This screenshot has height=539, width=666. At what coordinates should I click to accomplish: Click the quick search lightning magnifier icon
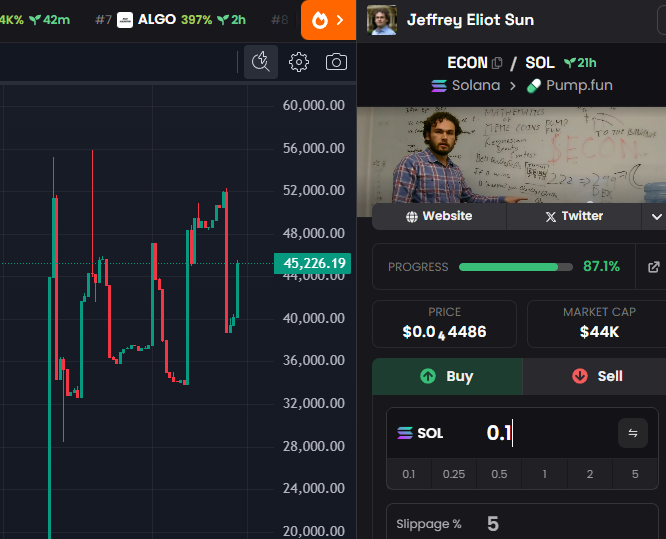pyautogui.click(x=261, y=62)
